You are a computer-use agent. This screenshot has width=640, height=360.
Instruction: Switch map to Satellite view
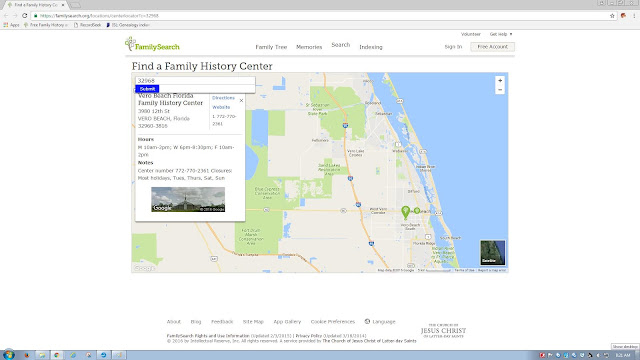[493, 252]
